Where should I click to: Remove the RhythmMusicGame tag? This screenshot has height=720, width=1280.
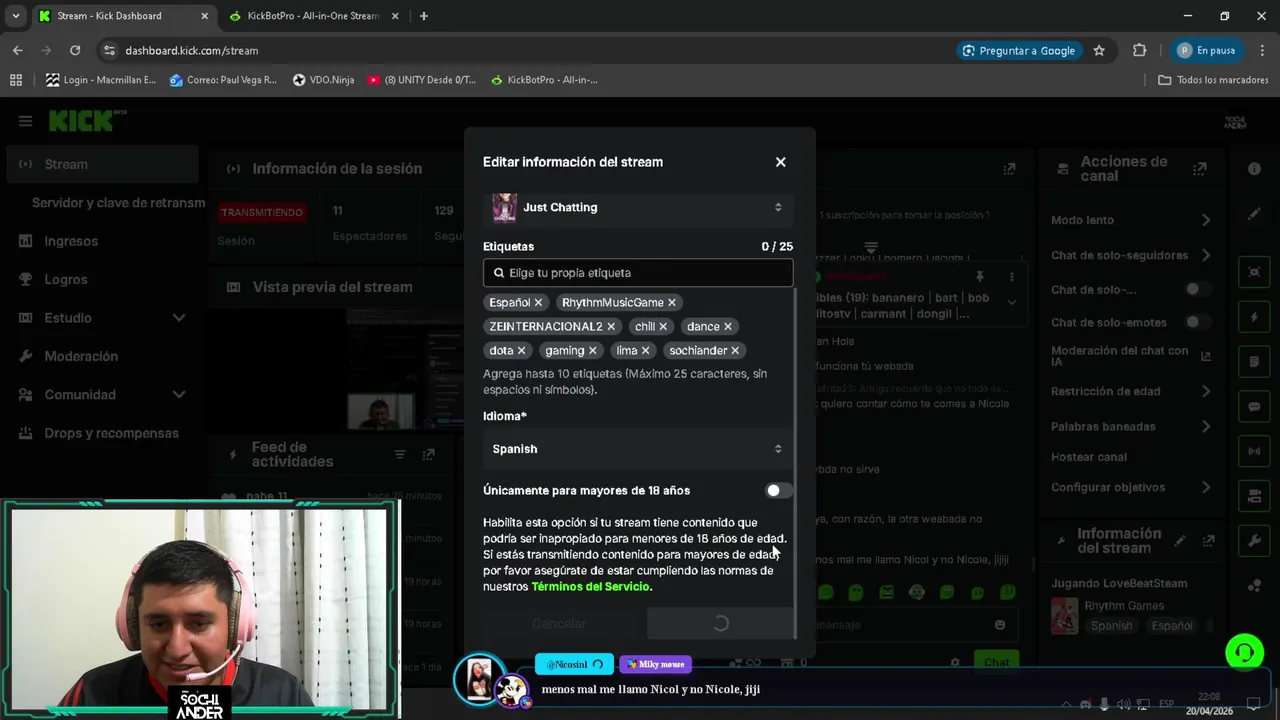point(672,302)
